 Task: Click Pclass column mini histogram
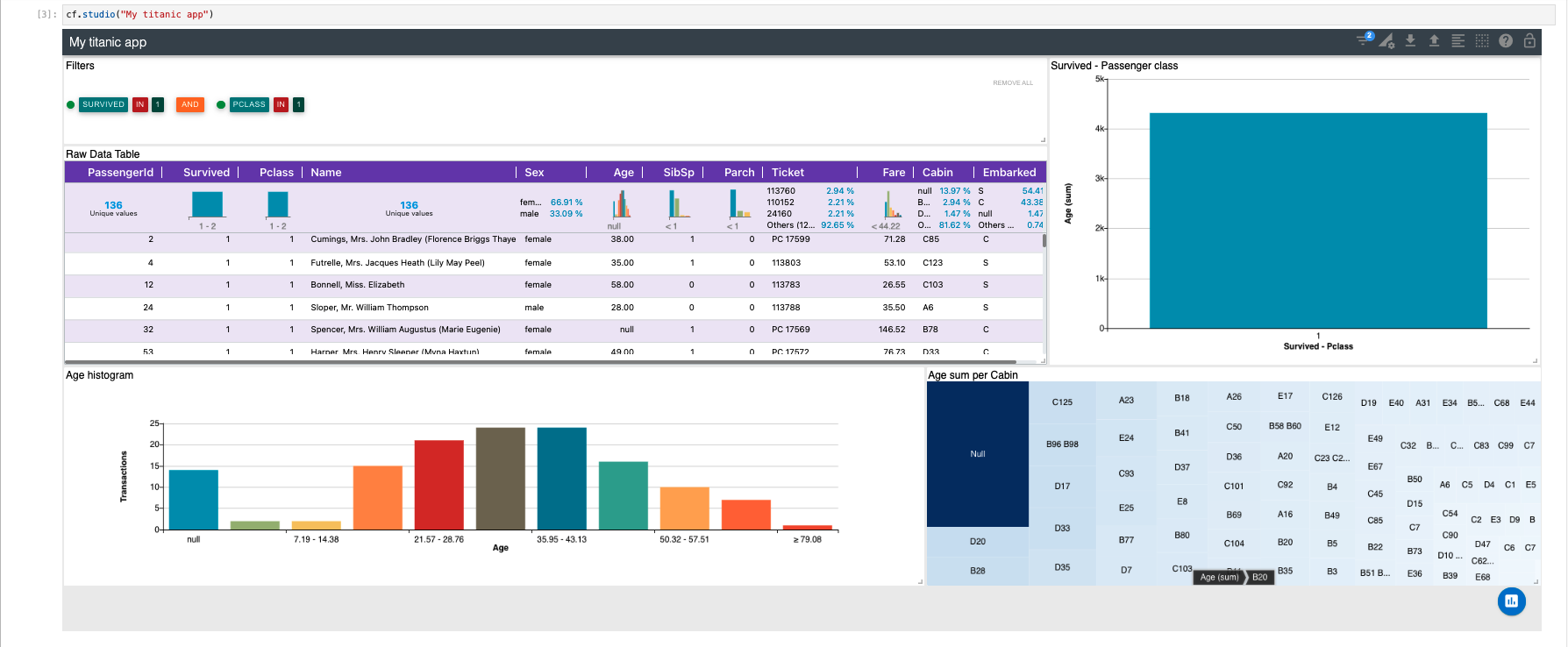click(x=278, y=204)
